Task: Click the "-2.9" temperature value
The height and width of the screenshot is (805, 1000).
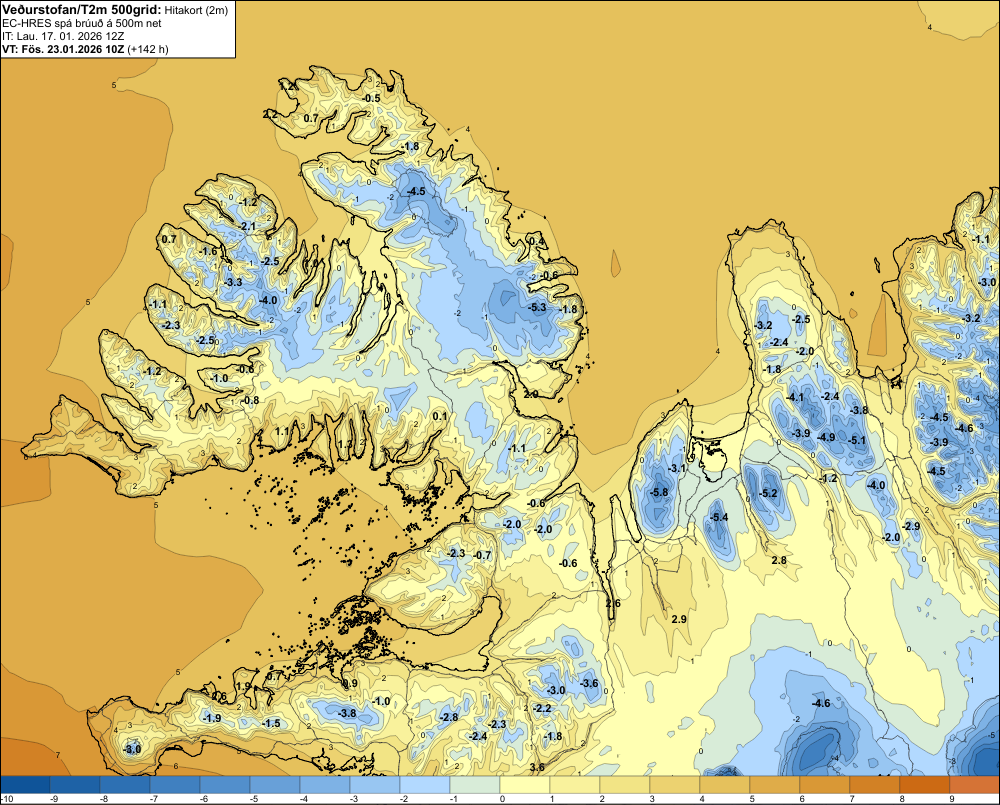Action: coord(911,526)
